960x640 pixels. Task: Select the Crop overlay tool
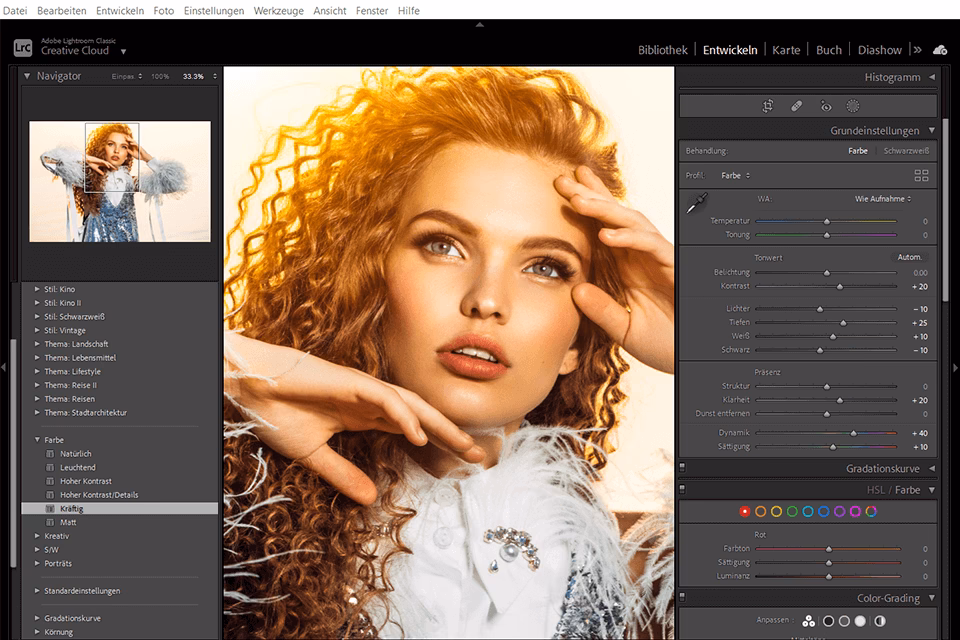coord(770,105)
